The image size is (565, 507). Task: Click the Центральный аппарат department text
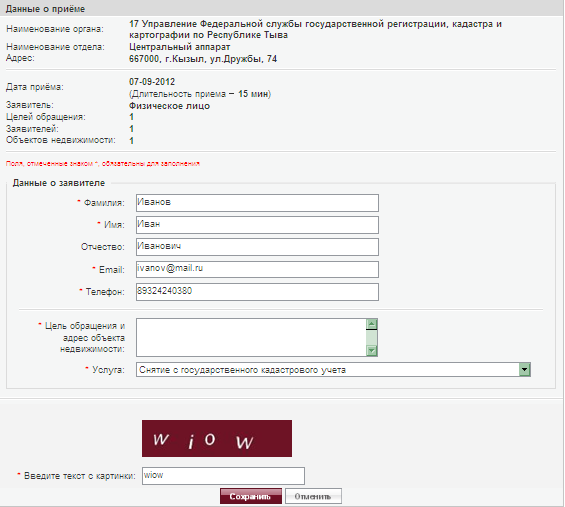click(179, 47)
